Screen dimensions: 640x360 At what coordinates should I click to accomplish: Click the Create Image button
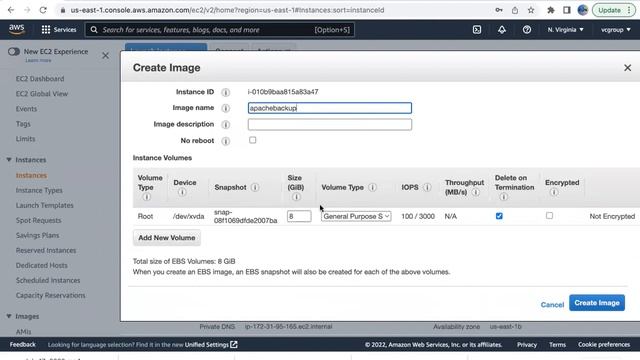(597, 303)
